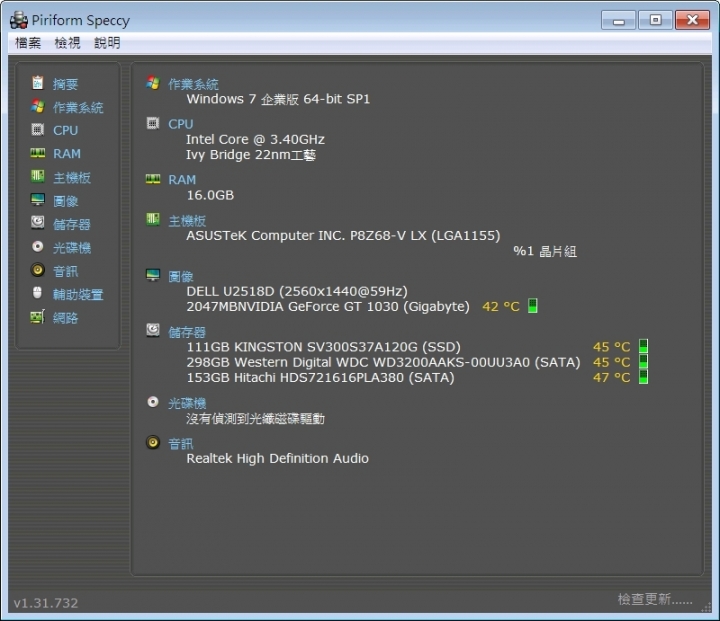This screenshot has width=720, height=621.
Task: Click temperature indicator for Western Digital drive
Action: click(x=643, y=361)
